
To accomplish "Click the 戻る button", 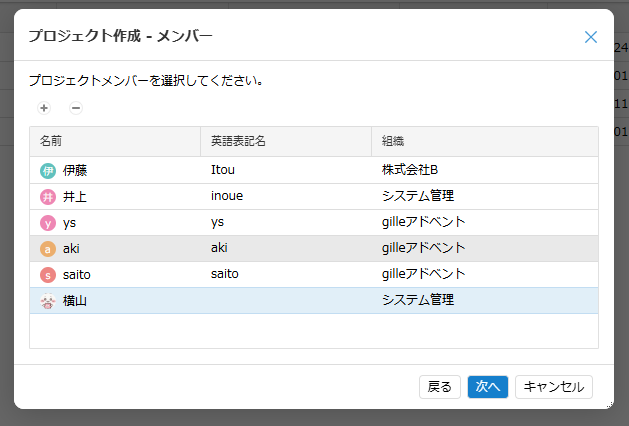I will click(440, 387).
